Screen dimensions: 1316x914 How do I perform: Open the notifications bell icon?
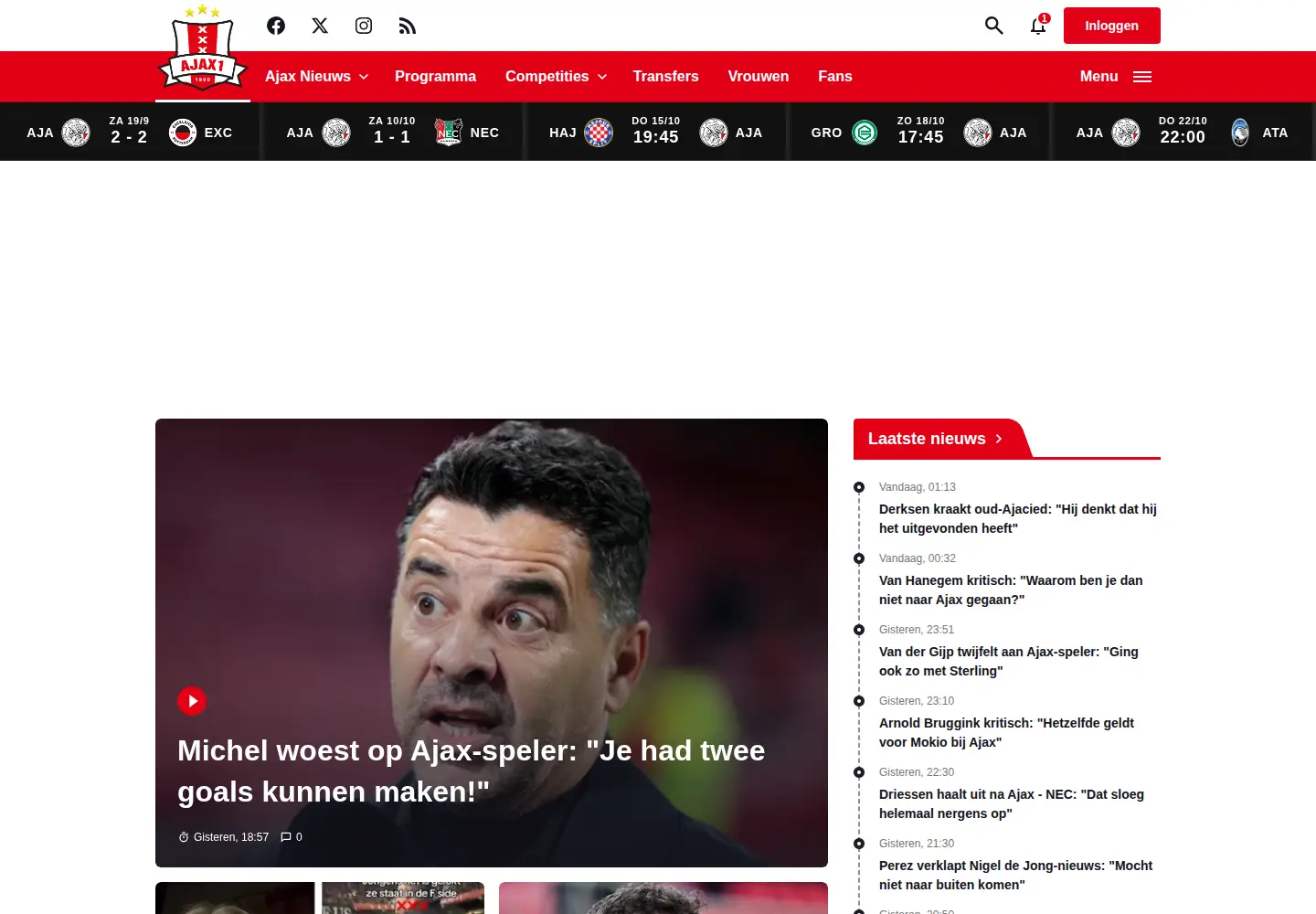[1038, 26]
